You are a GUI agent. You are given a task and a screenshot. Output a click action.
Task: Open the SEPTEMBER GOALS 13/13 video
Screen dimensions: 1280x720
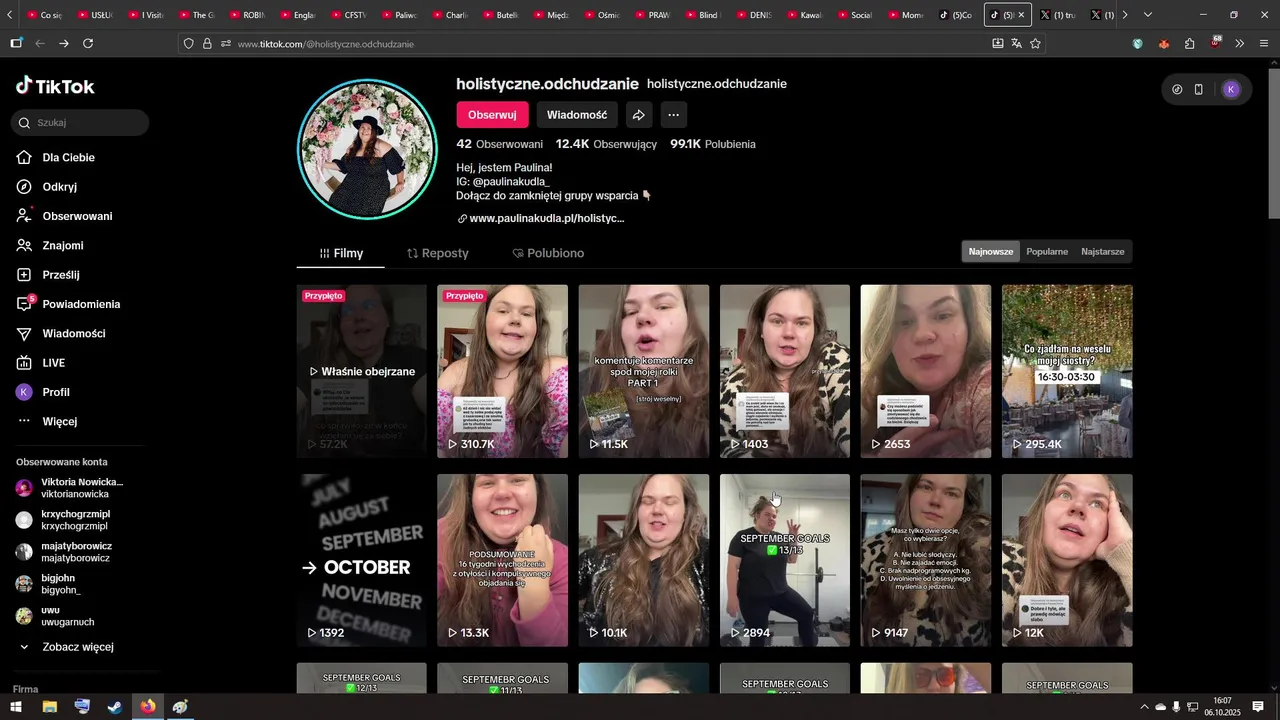[x=785, y=560]
